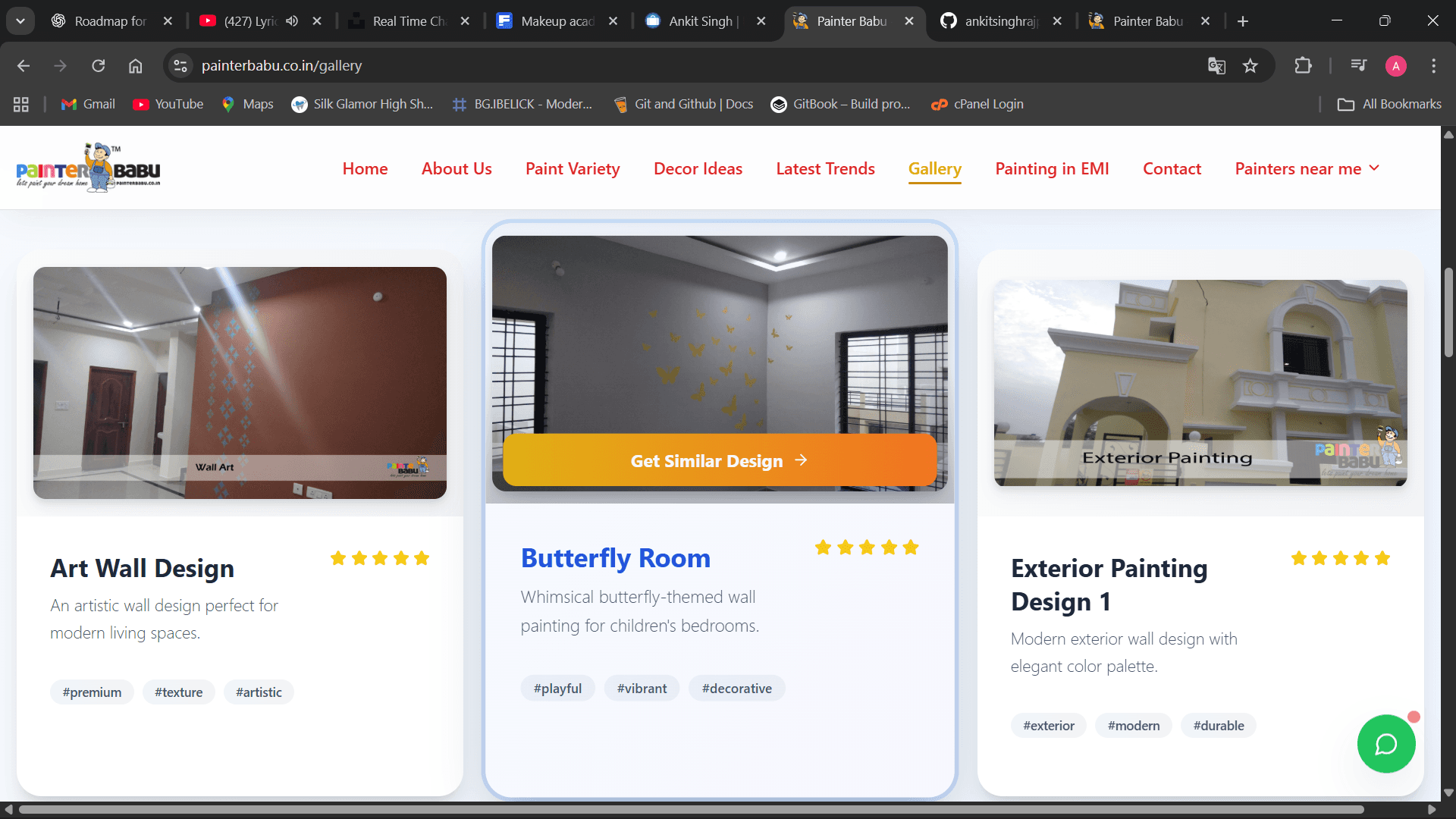Viewport: 1456px width, 819px height.
Task: Open the browser Extensions puzzle icon
Action: click(1303, 66)
